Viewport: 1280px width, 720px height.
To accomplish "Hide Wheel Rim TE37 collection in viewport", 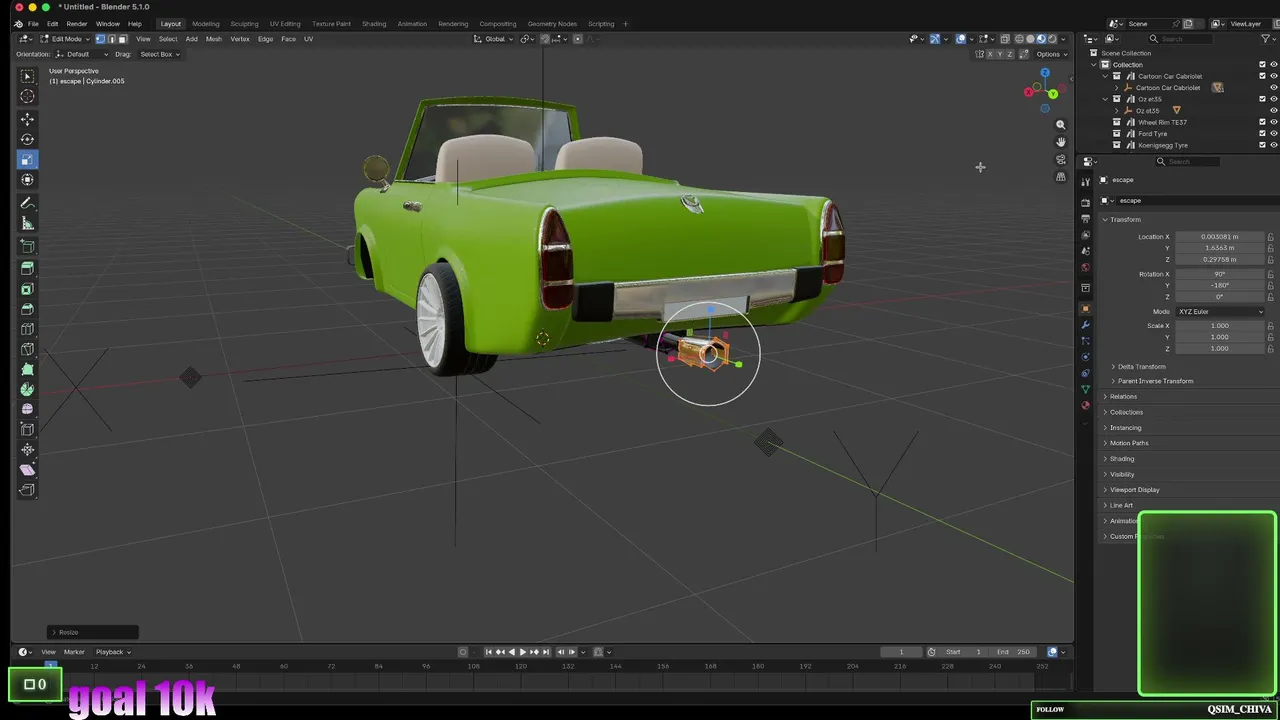I will [1273, 122].
